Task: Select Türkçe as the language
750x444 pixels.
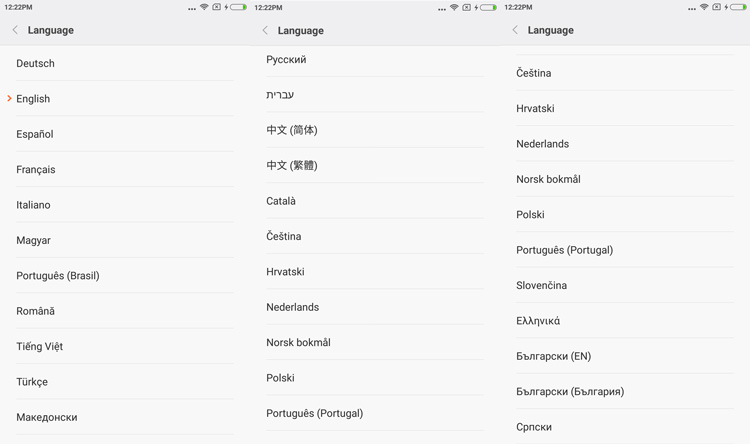Action: [x=32, y=382]
